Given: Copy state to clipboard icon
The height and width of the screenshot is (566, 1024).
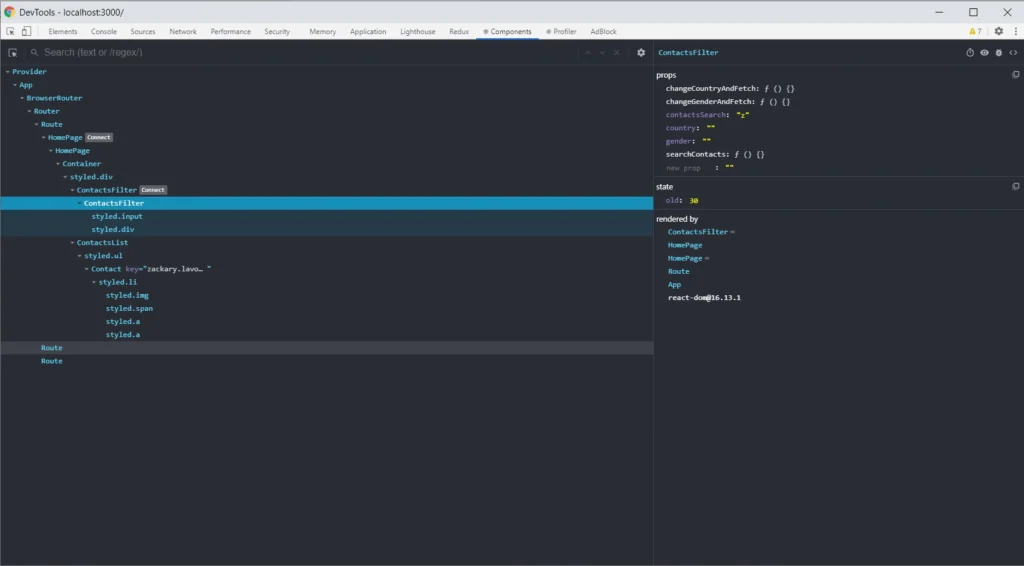Looking at the screenshot, I should click(x=1016, y=187).
